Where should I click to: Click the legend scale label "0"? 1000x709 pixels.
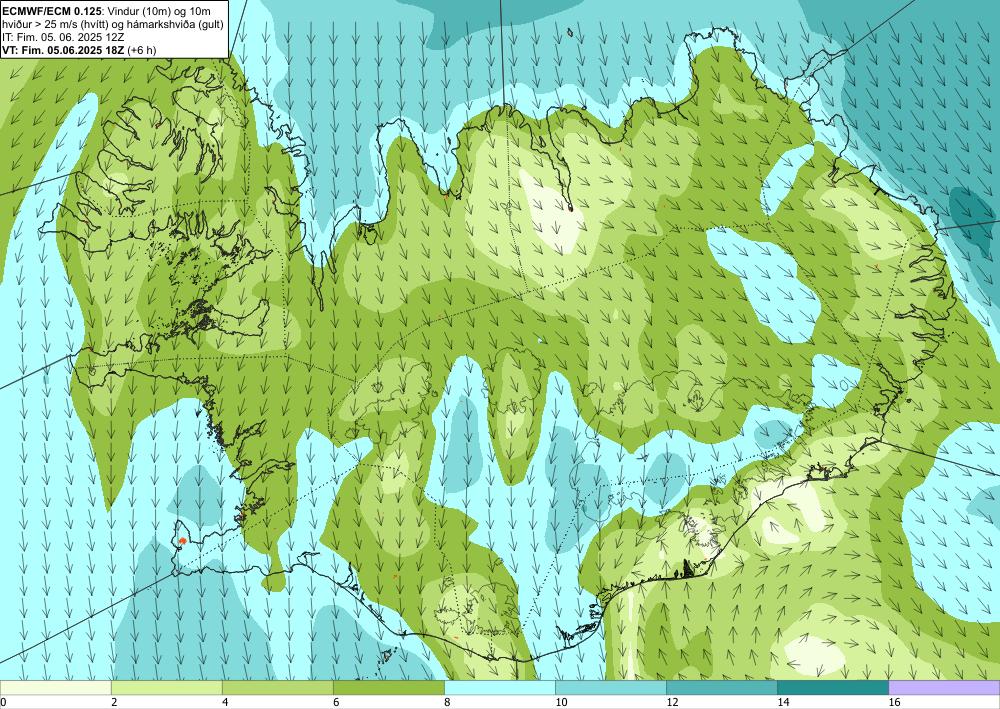(x=3, y=702)
